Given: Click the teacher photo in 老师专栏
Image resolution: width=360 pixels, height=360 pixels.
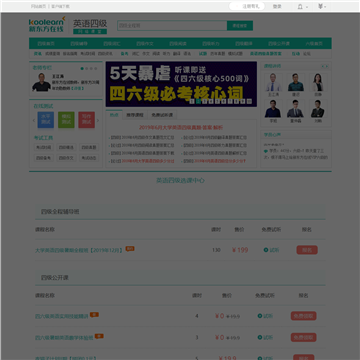Looking at the screenshot, I should 41,82.
